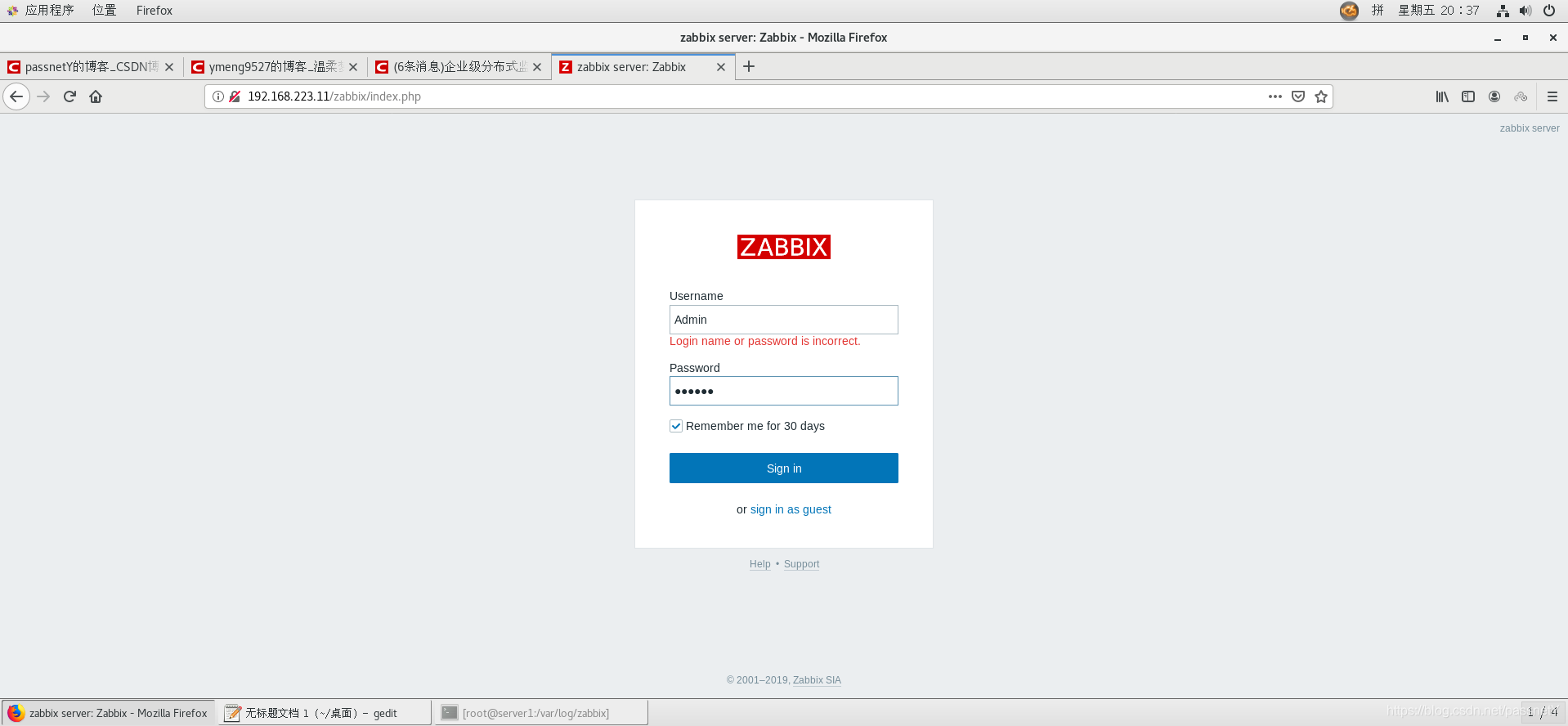Open the Help link
This screenshot has height=726, width=1568.
(x=760, y=564)
